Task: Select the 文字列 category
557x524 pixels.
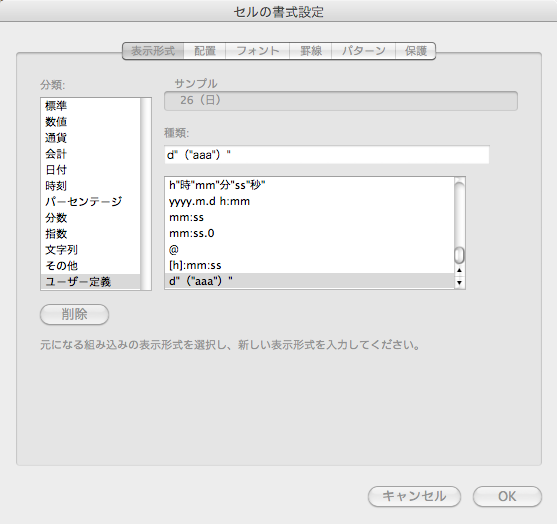Action: (x=91, y=250)
